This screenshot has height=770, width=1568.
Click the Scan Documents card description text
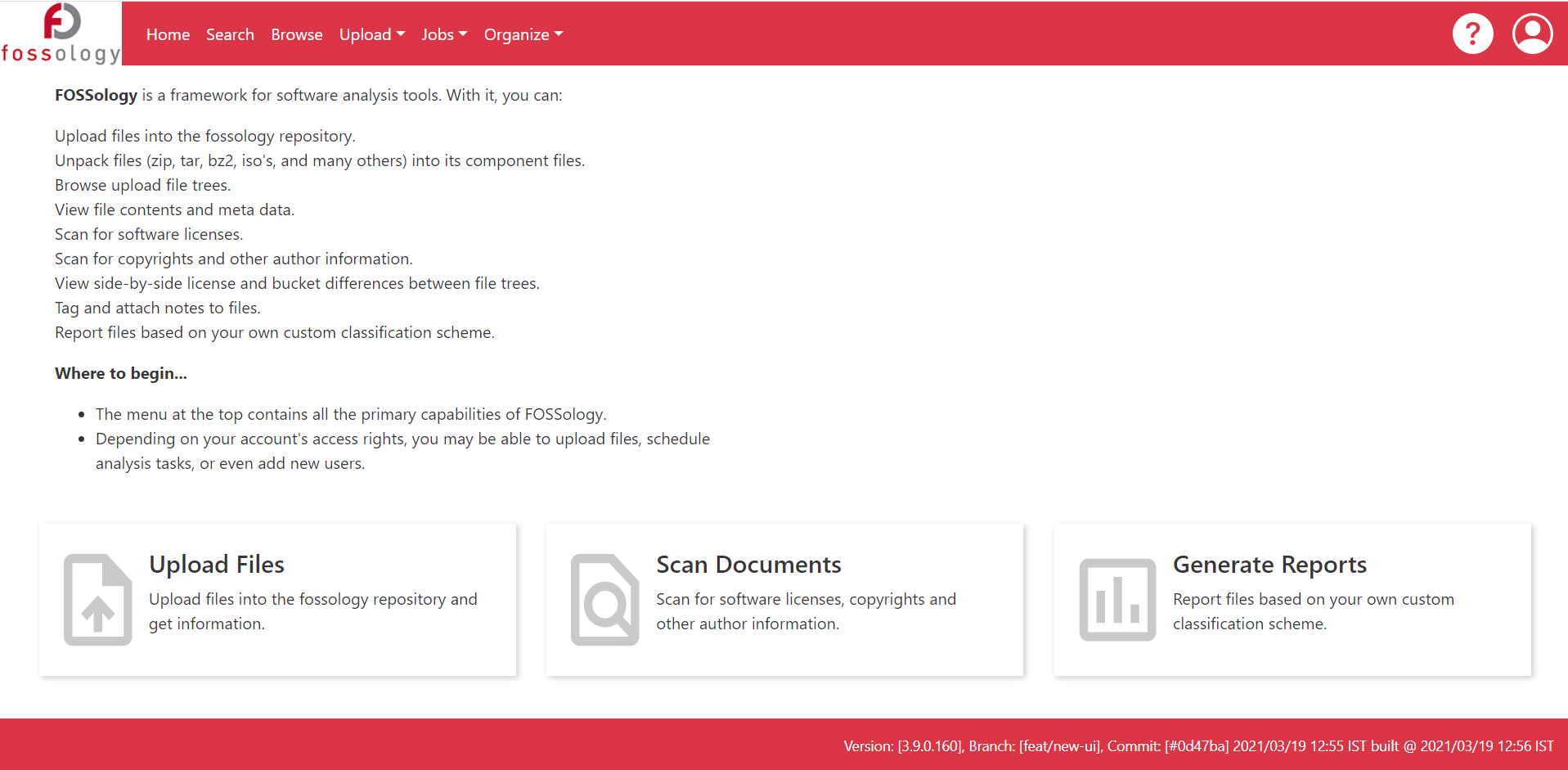[x=806, y=611]
